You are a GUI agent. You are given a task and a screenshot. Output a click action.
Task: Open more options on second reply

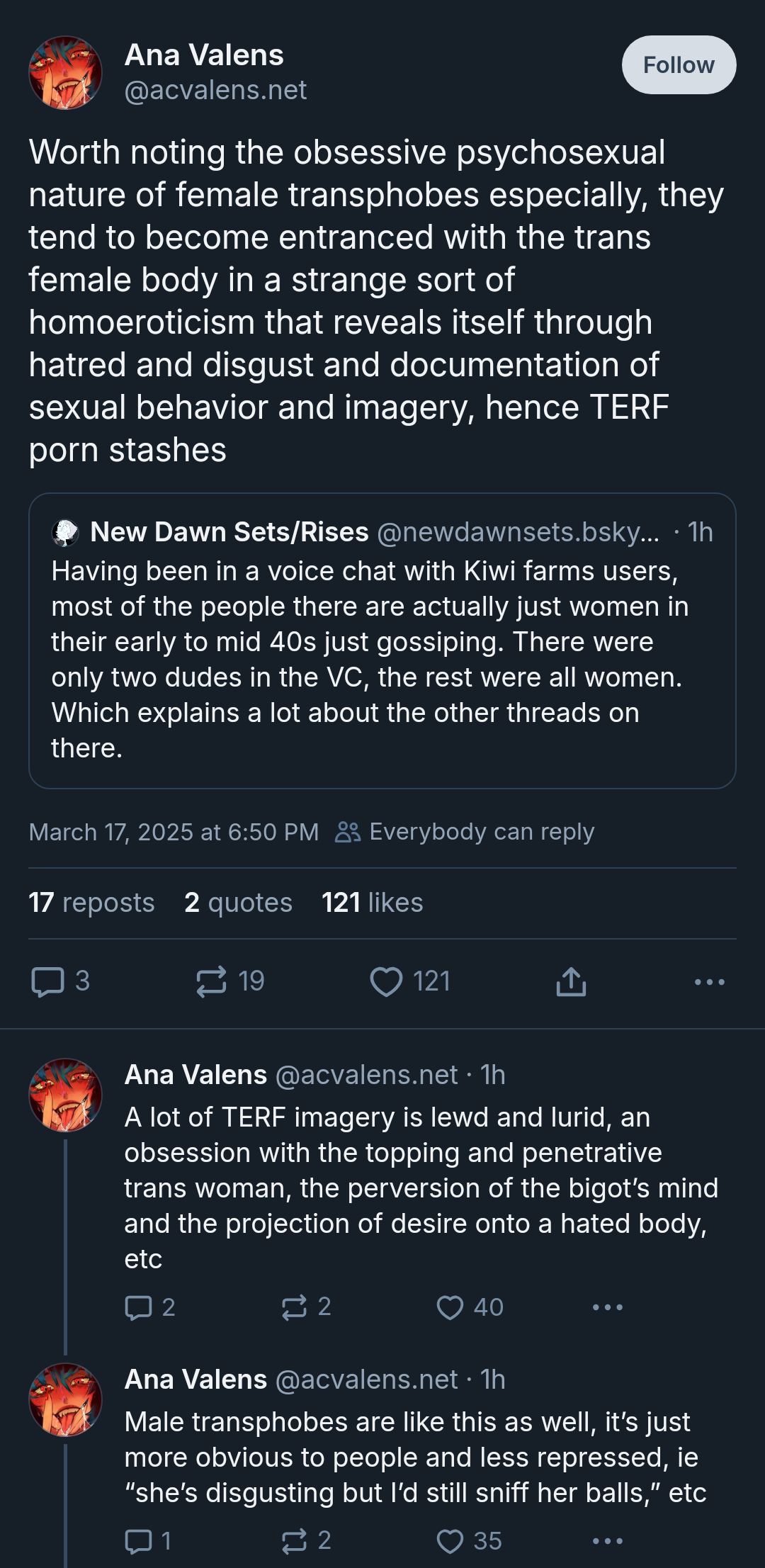(x=607, y=1540)
